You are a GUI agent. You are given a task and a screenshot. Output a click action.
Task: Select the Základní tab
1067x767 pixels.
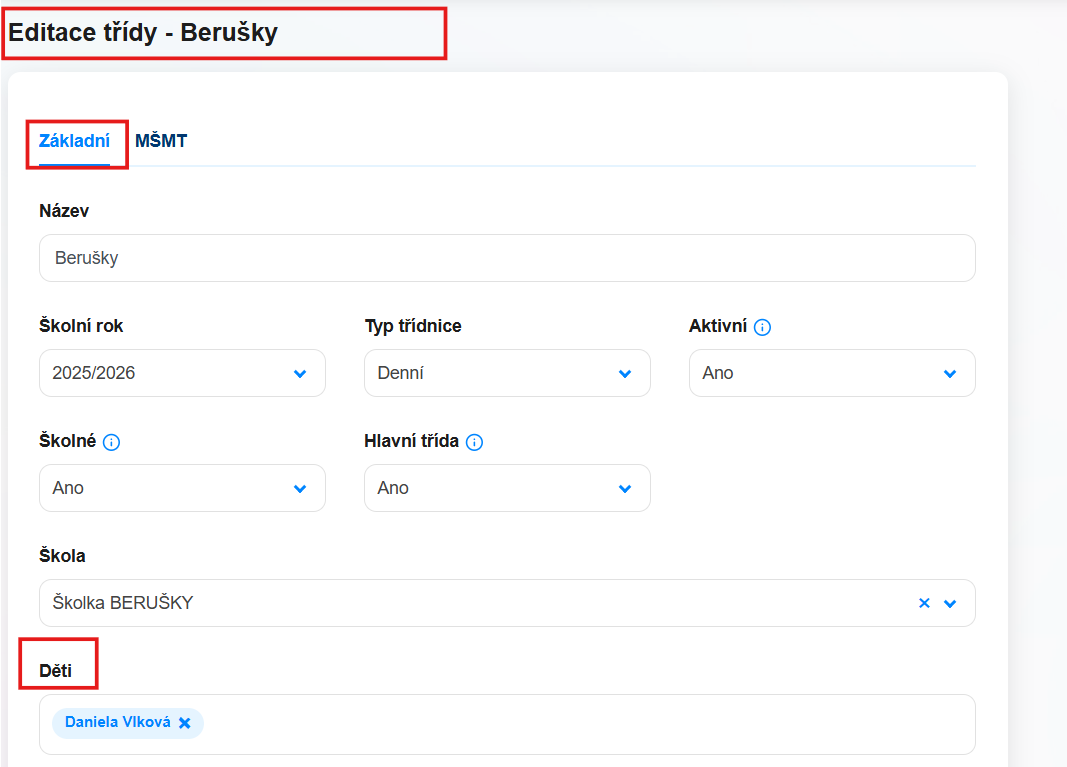[74, 141]
